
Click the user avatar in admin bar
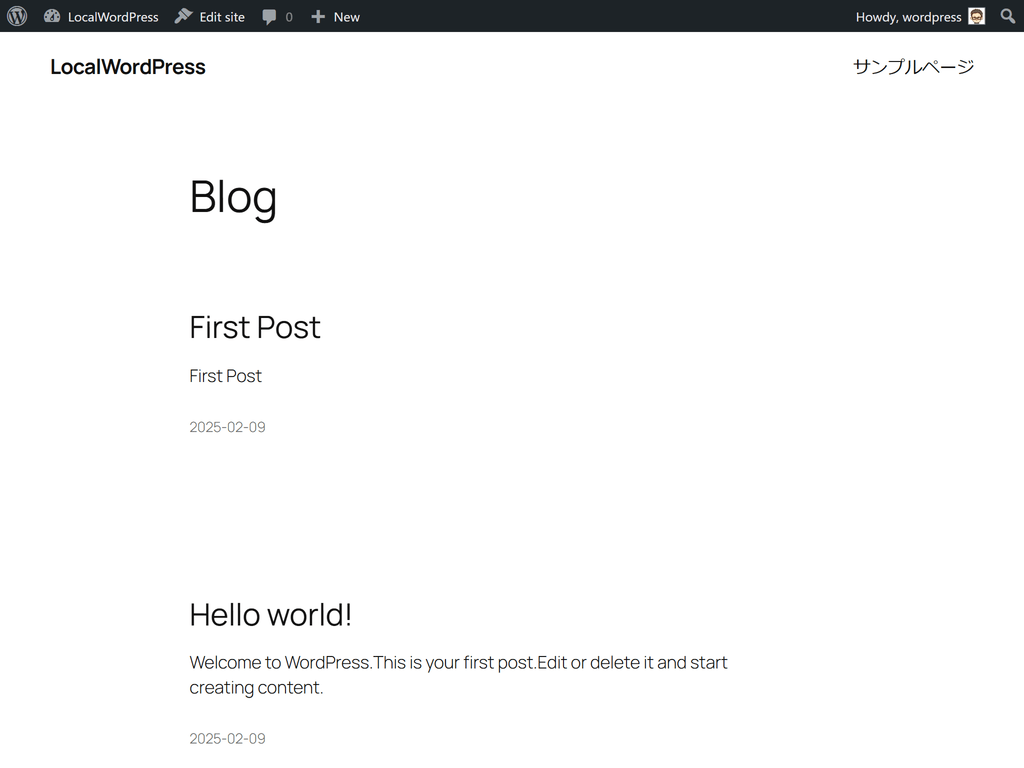coord(977,16)
